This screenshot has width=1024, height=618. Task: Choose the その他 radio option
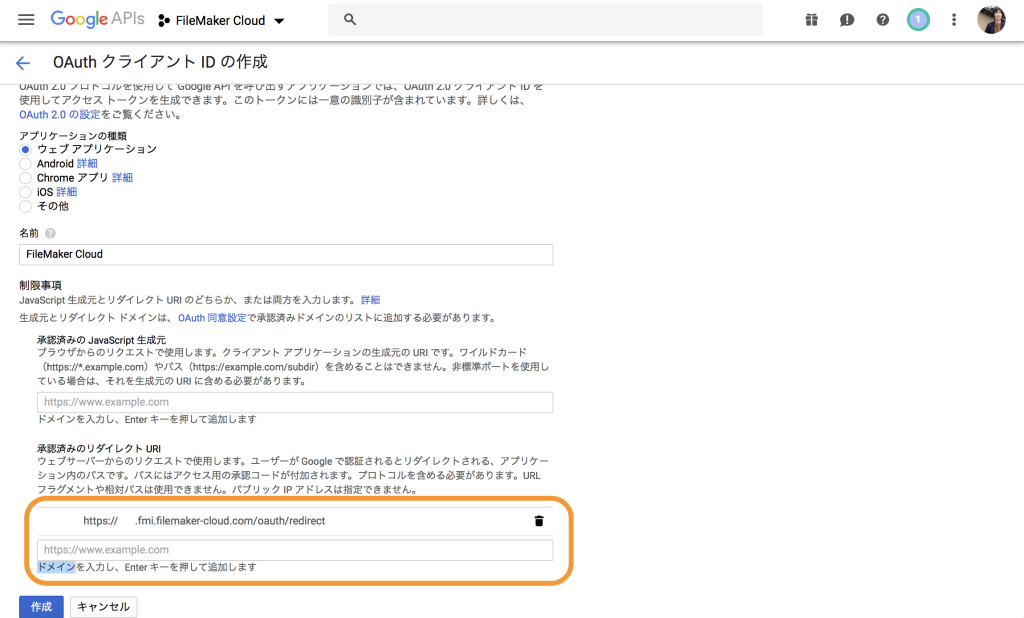click(x=26, y=206)
